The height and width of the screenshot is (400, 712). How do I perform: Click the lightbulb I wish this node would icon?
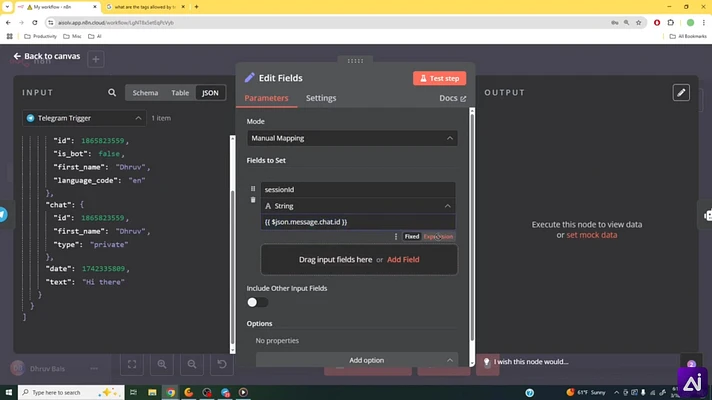(x=486, y=362)
